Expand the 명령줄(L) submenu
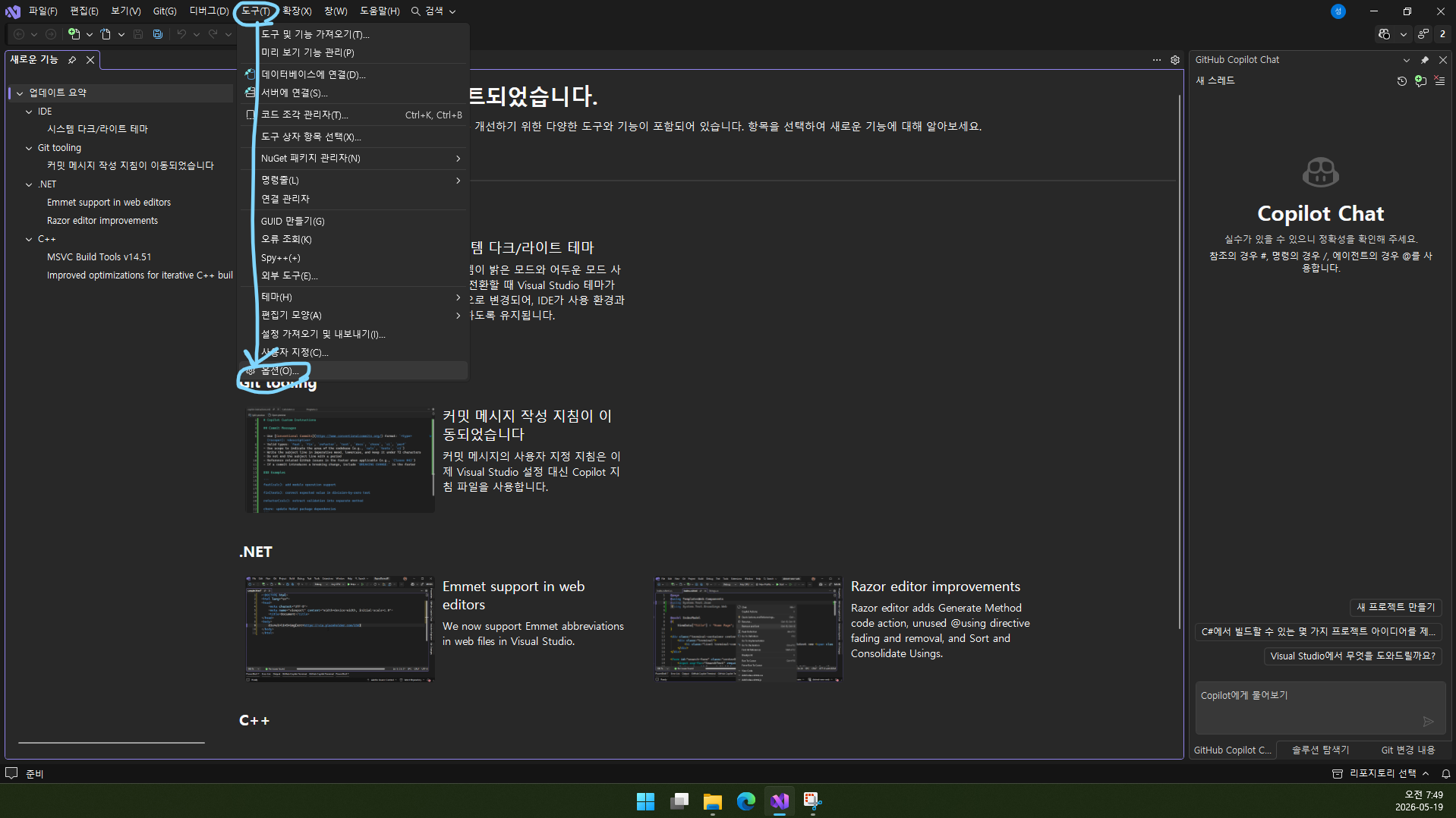The height and width of the screenshot is (818, 1456). (459, 181)
